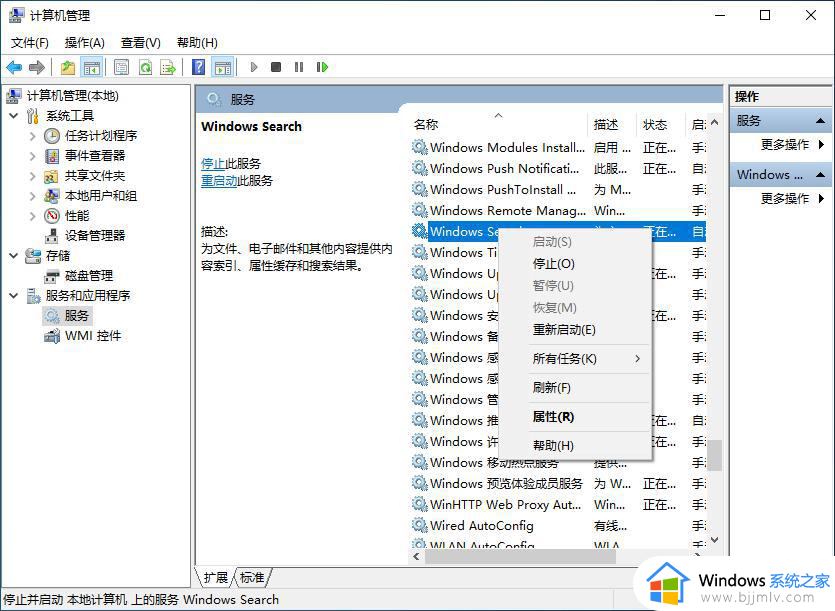Click the Restart Service toolbar icon
The image size is (835, 611).
322,67
